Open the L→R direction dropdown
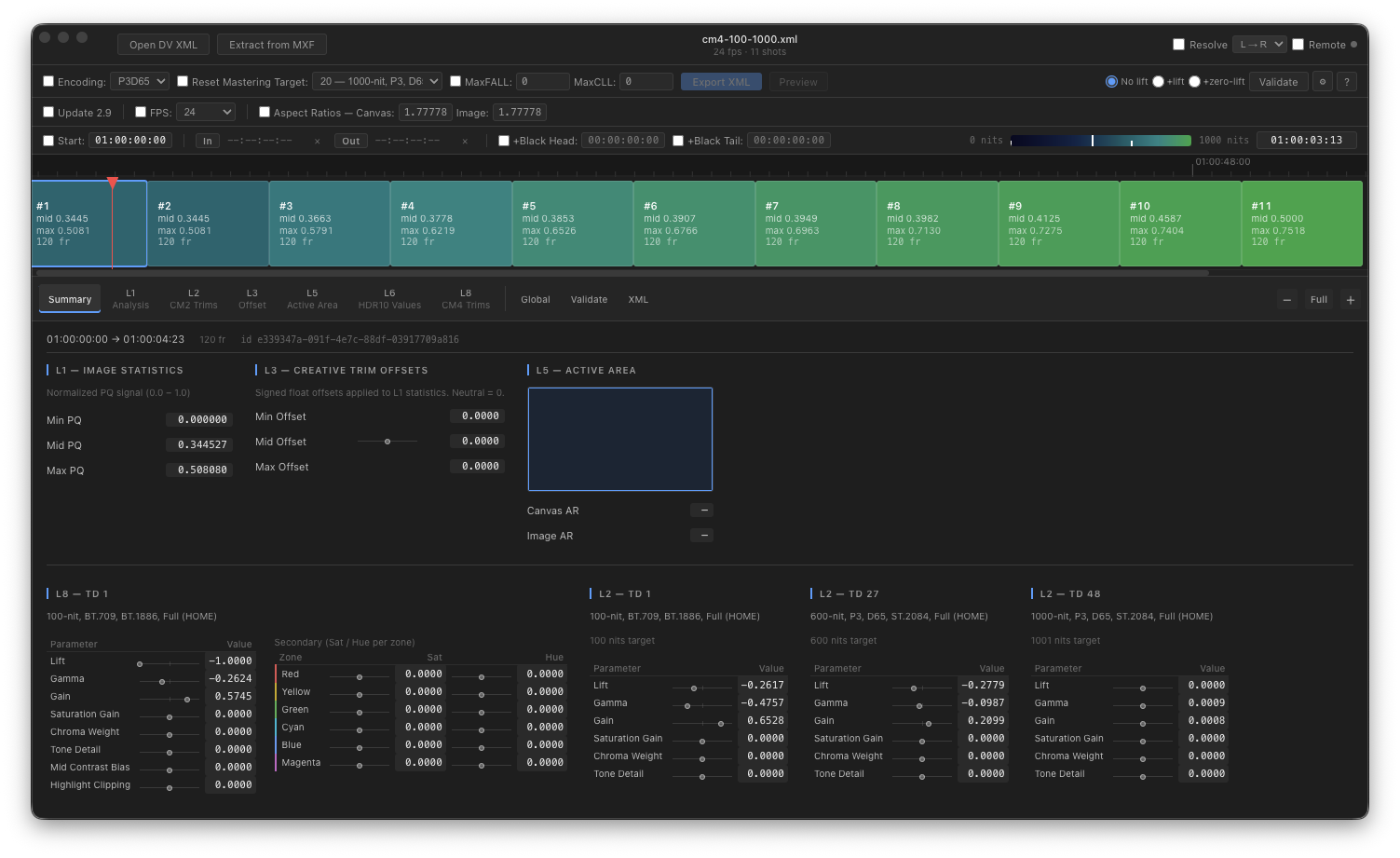Viewport: 1400px width, 858px height. 1258,43
